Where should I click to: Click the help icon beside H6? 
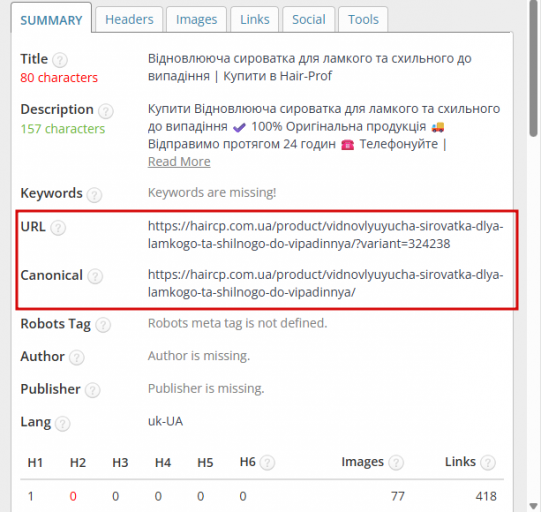click(x=267, y=463)
